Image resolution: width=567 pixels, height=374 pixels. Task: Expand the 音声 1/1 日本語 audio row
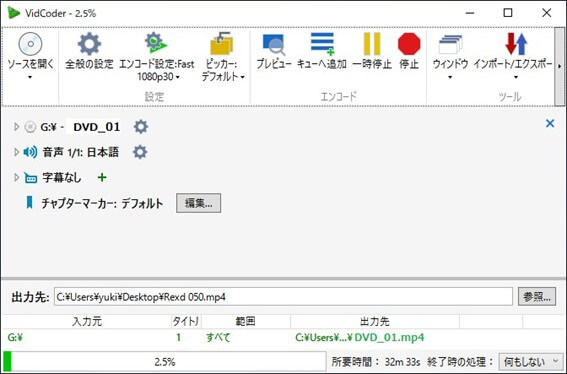pos(16,152)
